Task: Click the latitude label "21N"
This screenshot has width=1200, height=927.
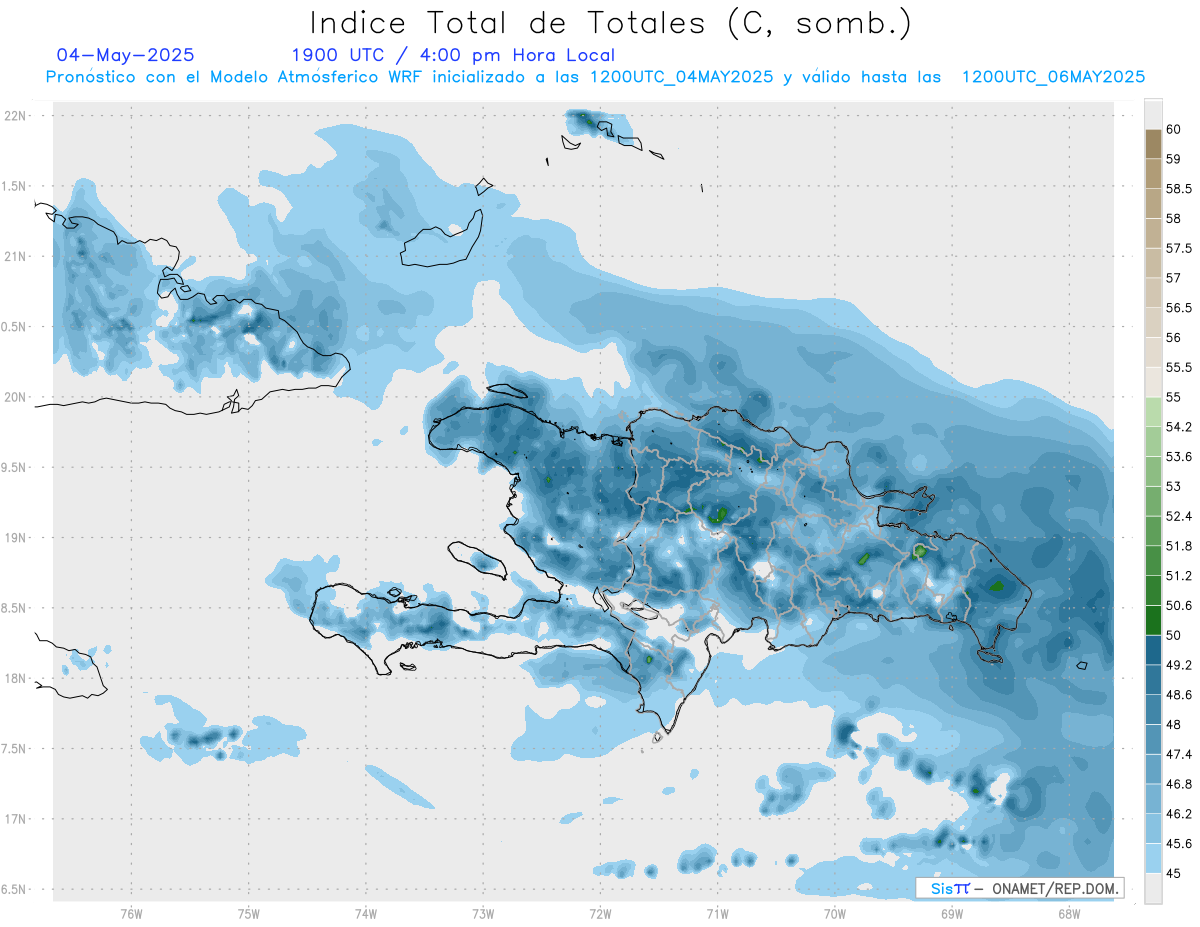Action: (16, 256)
